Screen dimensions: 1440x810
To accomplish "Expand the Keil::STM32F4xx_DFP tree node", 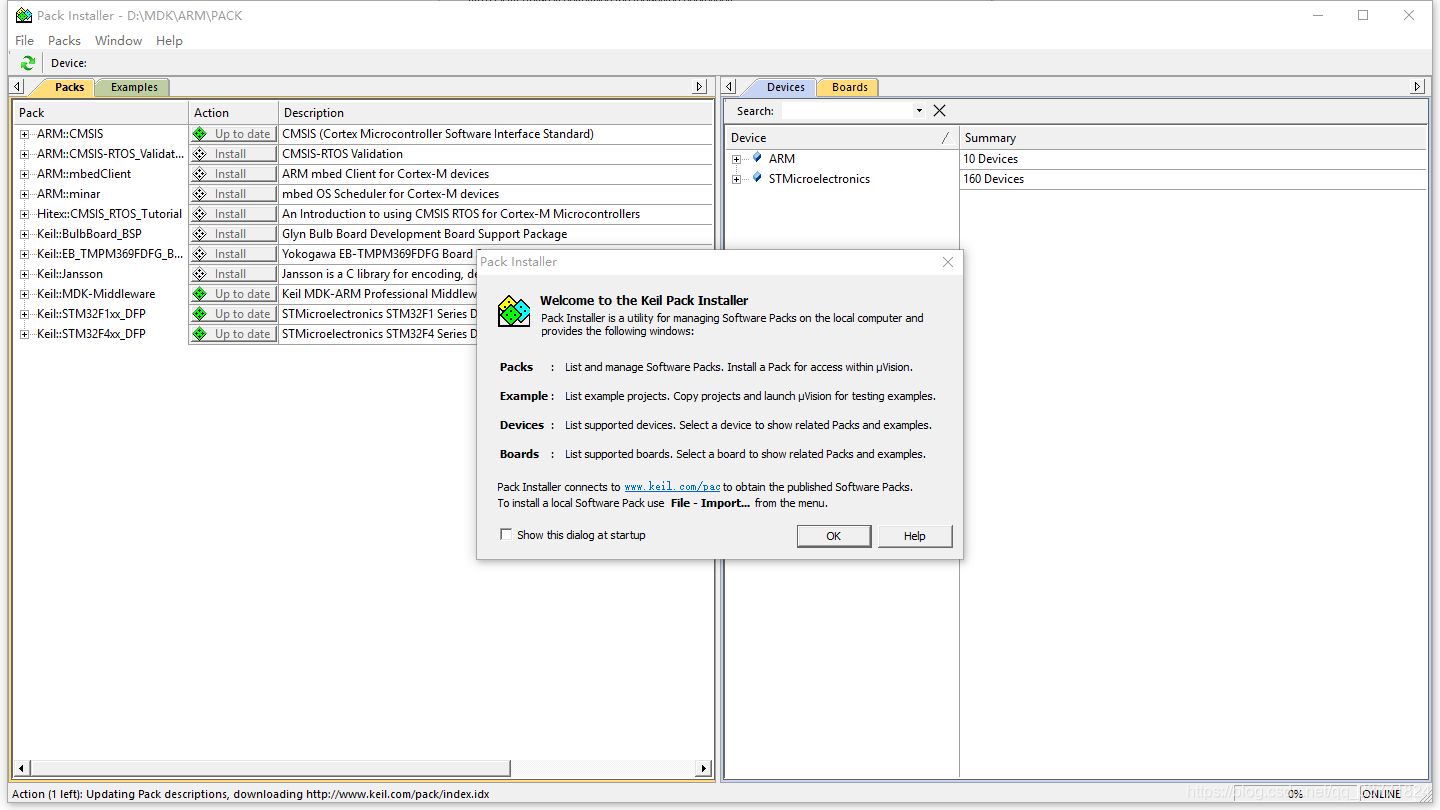I will pyautogui.click(x=25, y=334).
